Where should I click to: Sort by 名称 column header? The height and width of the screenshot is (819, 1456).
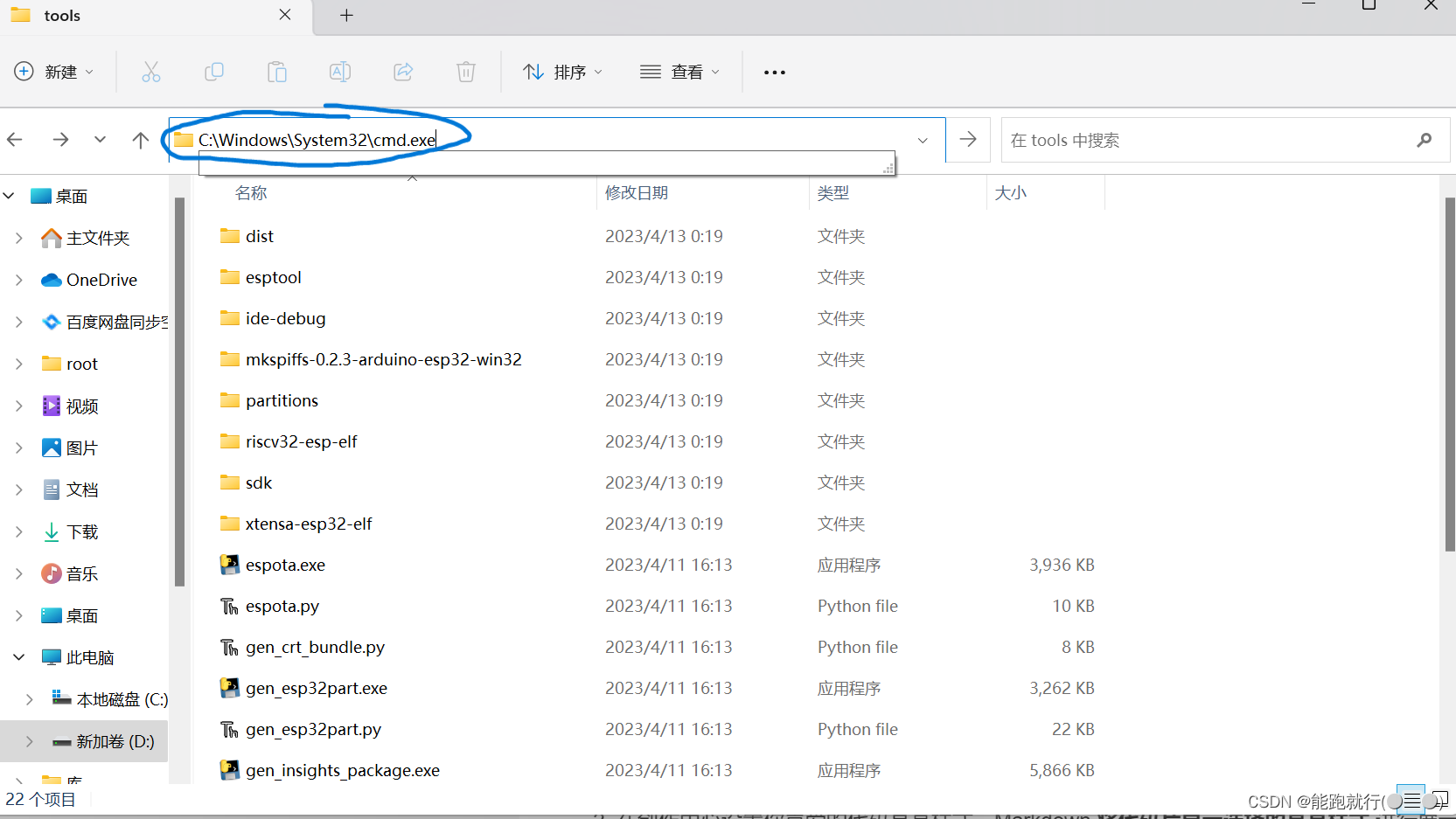[251, 193]
